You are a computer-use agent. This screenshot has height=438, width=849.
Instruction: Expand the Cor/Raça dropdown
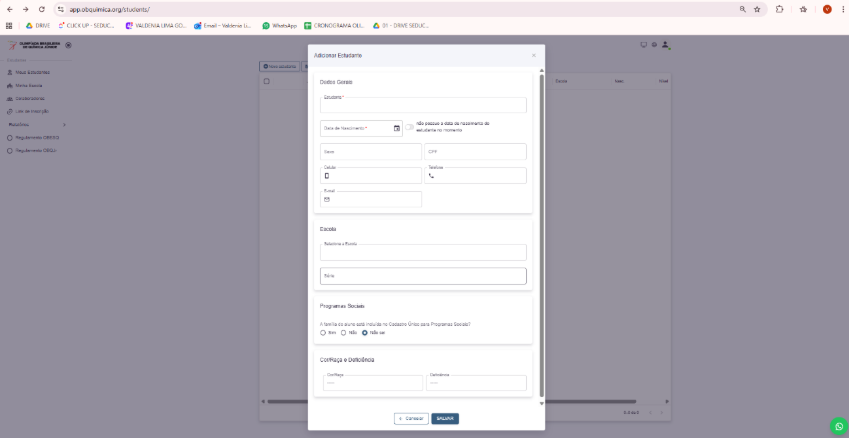click(x=372, y=383)
